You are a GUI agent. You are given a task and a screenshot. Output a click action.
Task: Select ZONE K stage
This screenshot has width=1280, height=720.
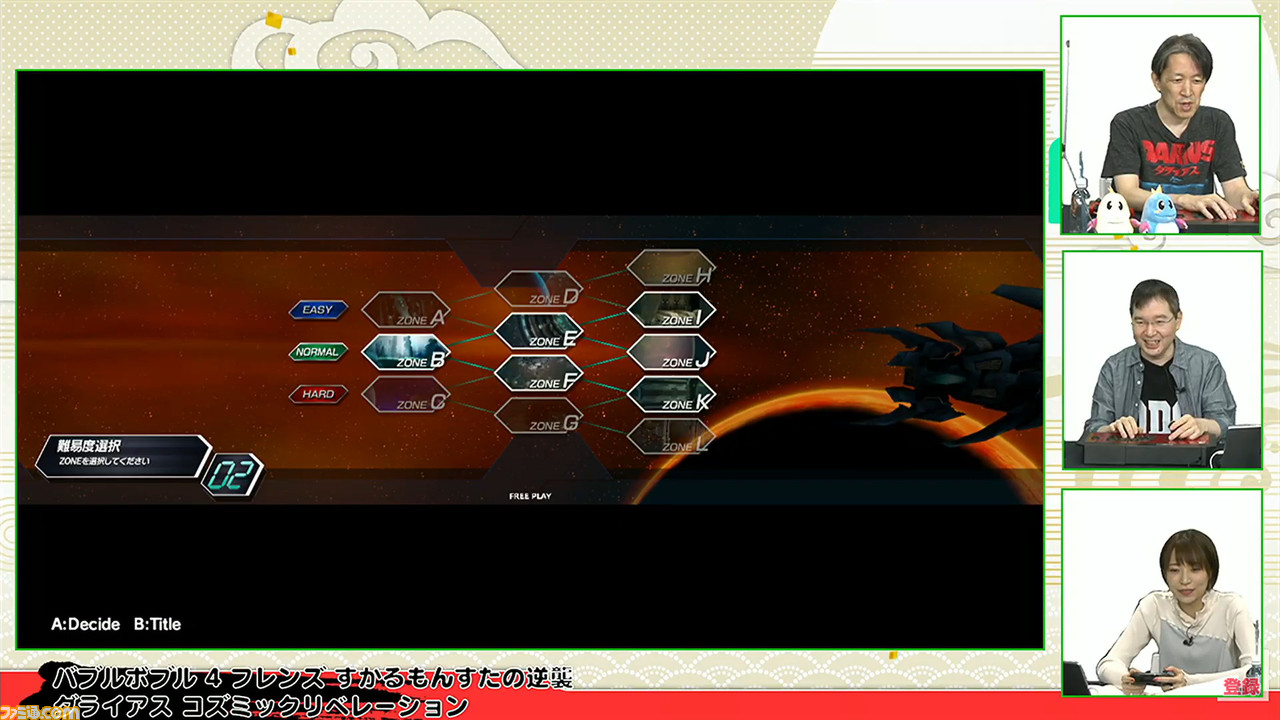coord(671,394)
